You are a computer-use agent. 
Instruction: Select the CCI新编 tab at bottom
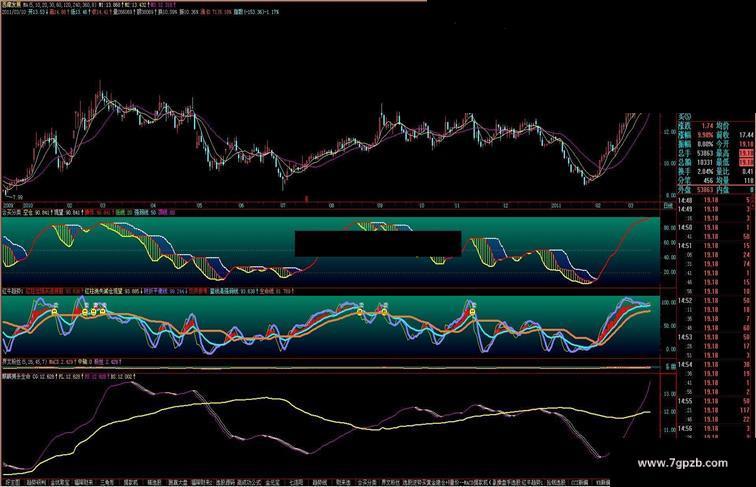pyautogui.click(x=579, y=482)
